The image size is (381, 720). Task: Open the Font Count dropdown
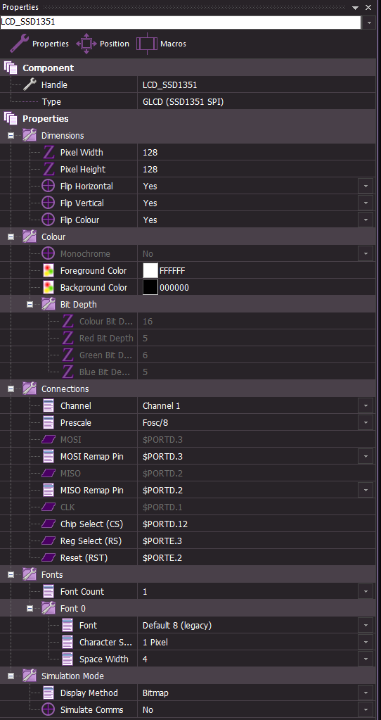click(x=366, y=591)
